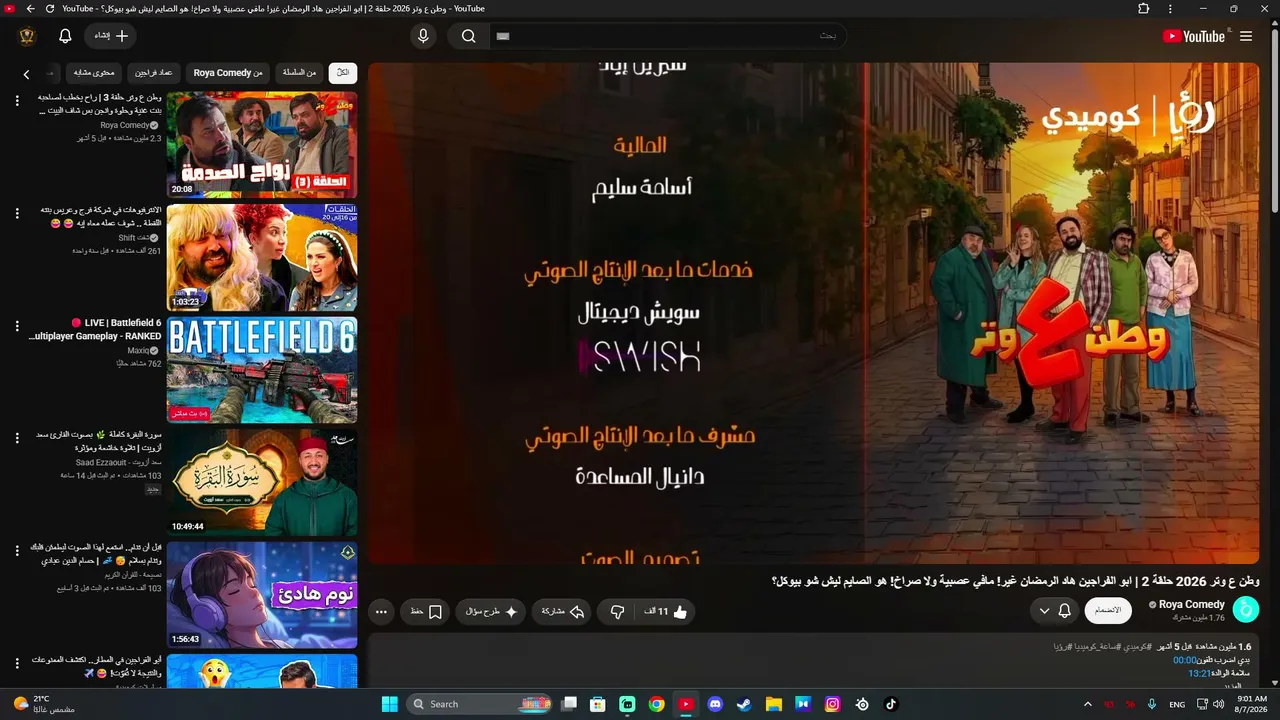Open the سورة البقرة video thumbnail
This screenshot has width=1280, height=720.
[x=262, y=483]
